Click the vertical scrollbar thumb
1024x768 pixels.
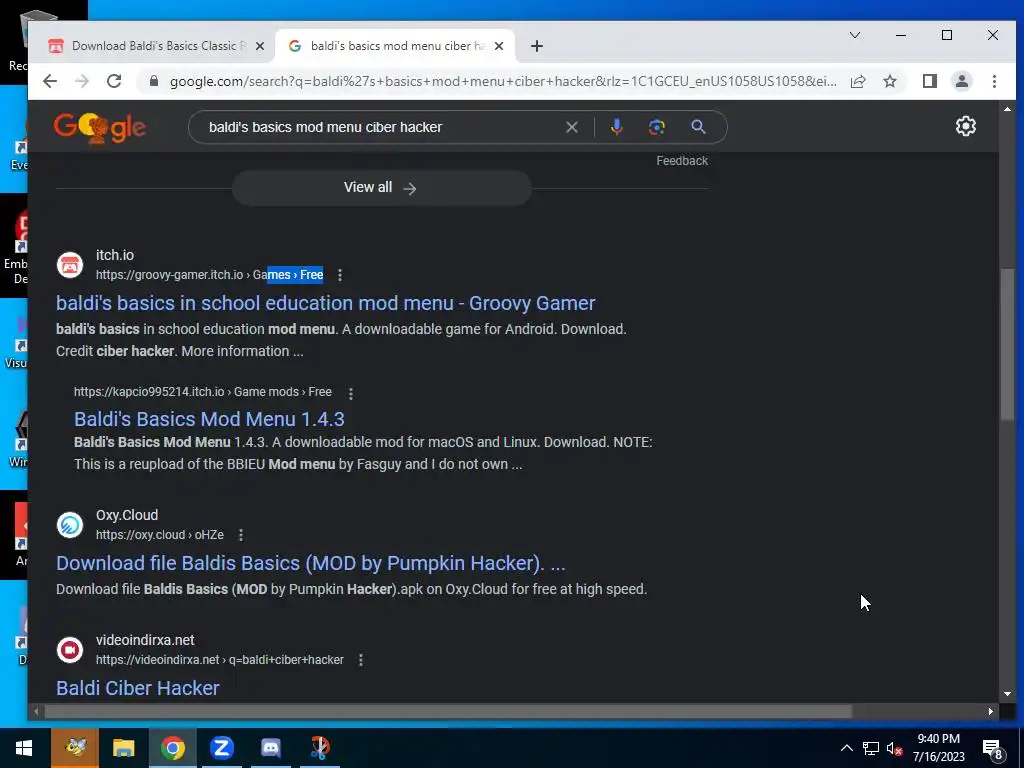(1007, 344)
